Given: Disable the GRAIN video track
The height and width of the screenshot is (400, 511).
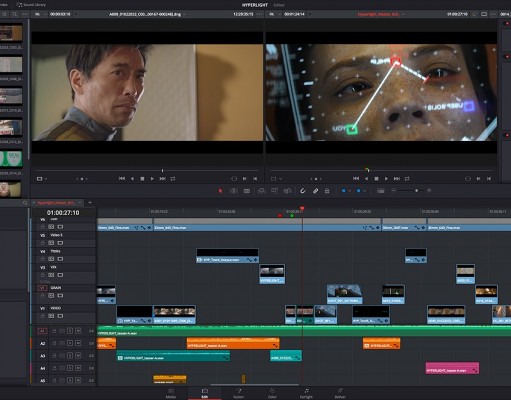Looking at the screenshot, I should pyautogui.click(x=60, y=296).
